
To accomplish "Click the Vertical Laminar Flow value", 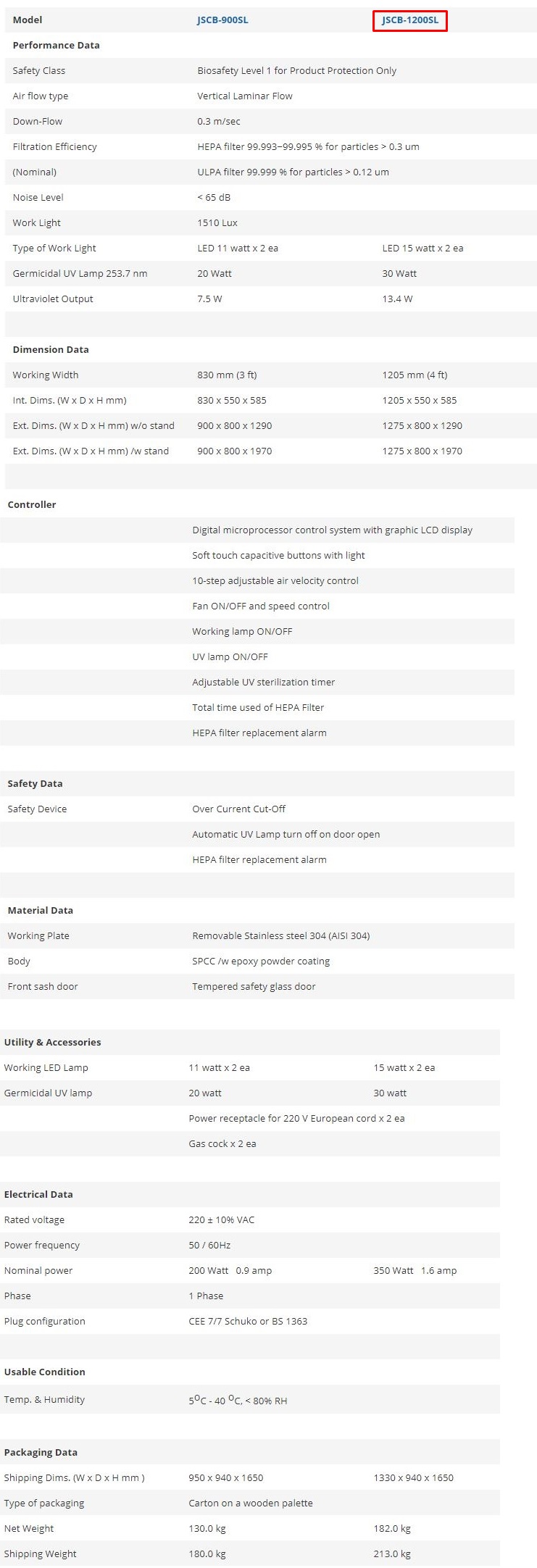I will click(x=245, y=96).
